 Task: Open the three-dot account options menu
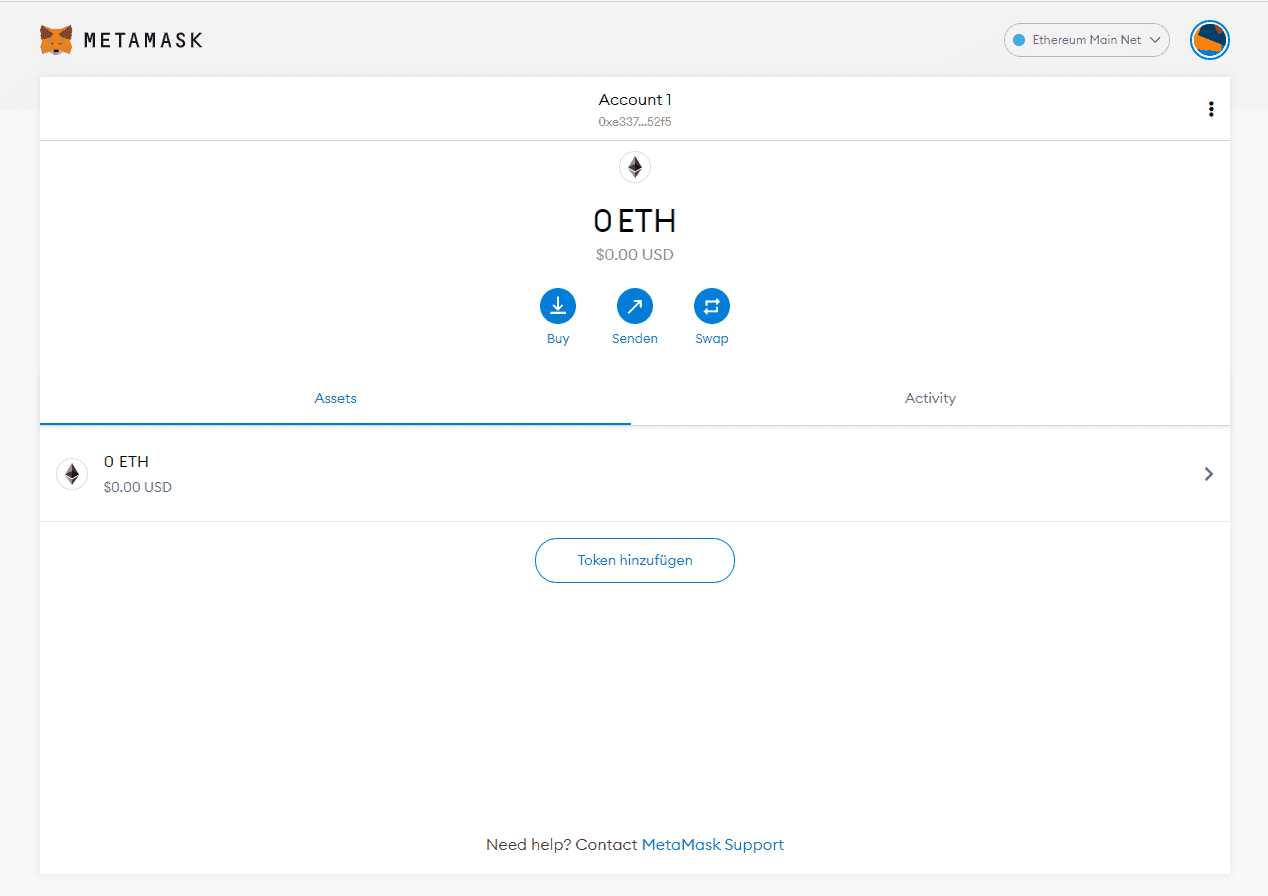click(x=1211, y=109)
